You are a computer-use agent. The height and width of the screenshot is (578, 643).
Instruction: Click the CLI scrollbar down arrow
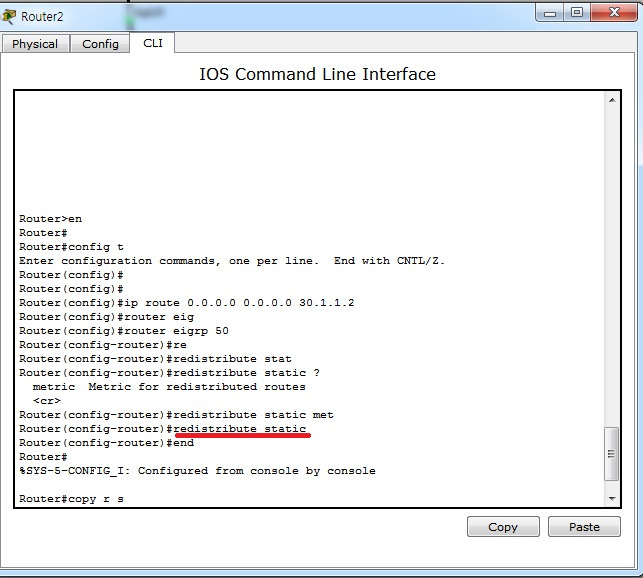click(x=612, y=498)
